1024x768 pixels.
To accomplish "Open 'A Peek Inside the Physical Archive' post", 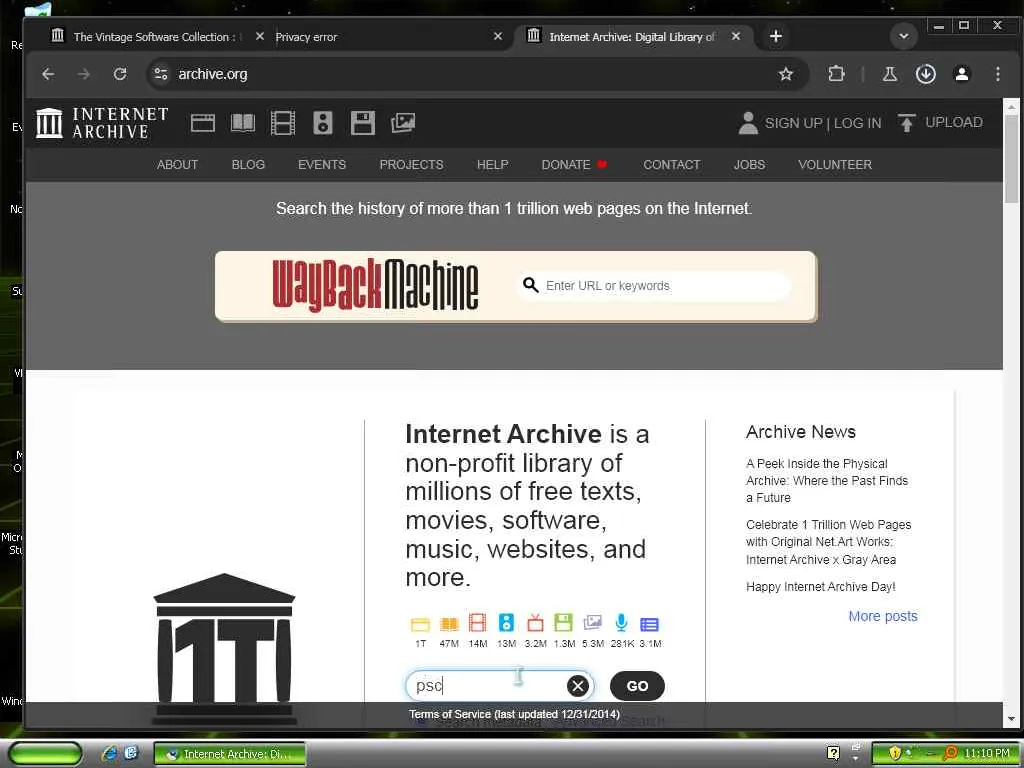I will pyautogui.click(x=827, y=481).
